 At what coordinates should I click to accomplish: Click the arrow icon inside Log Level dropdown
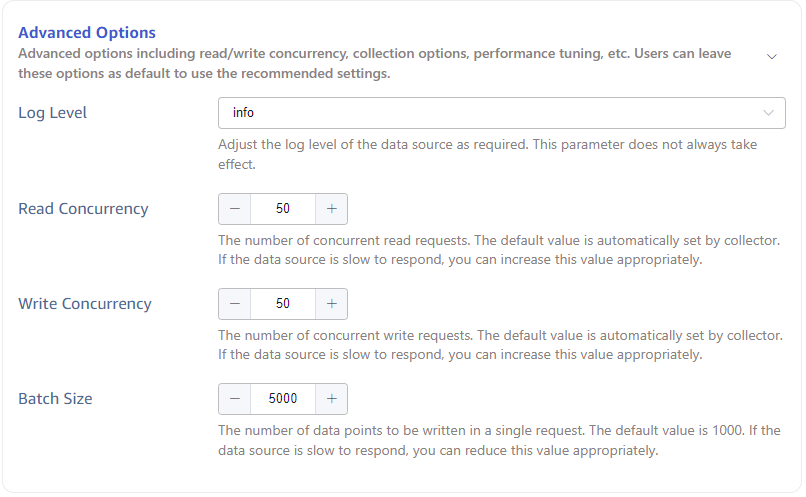point(768,113)
